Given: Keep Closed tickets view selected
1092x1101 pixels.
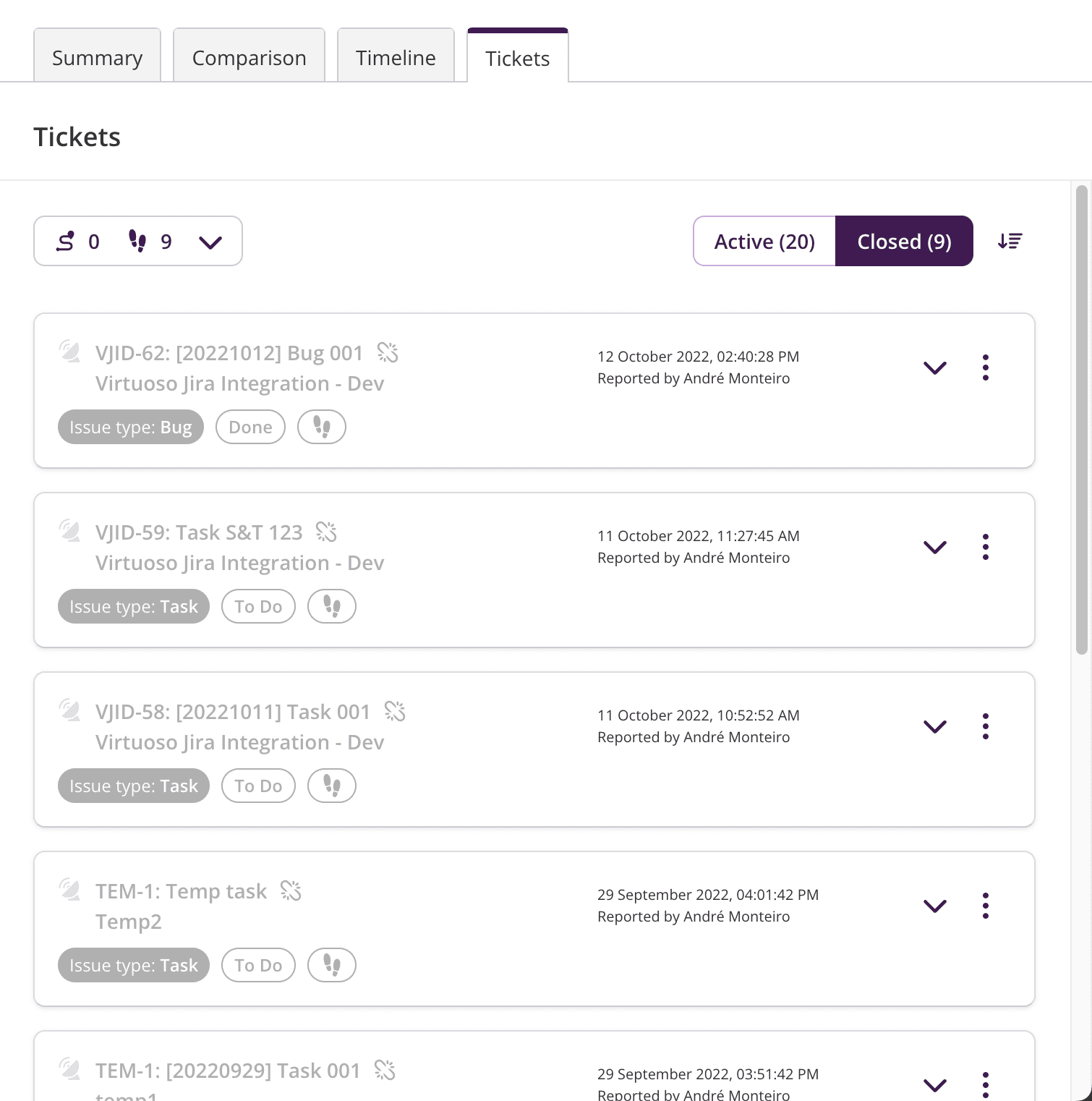Looking at the screenshot, I should click(x=904, y=242).
